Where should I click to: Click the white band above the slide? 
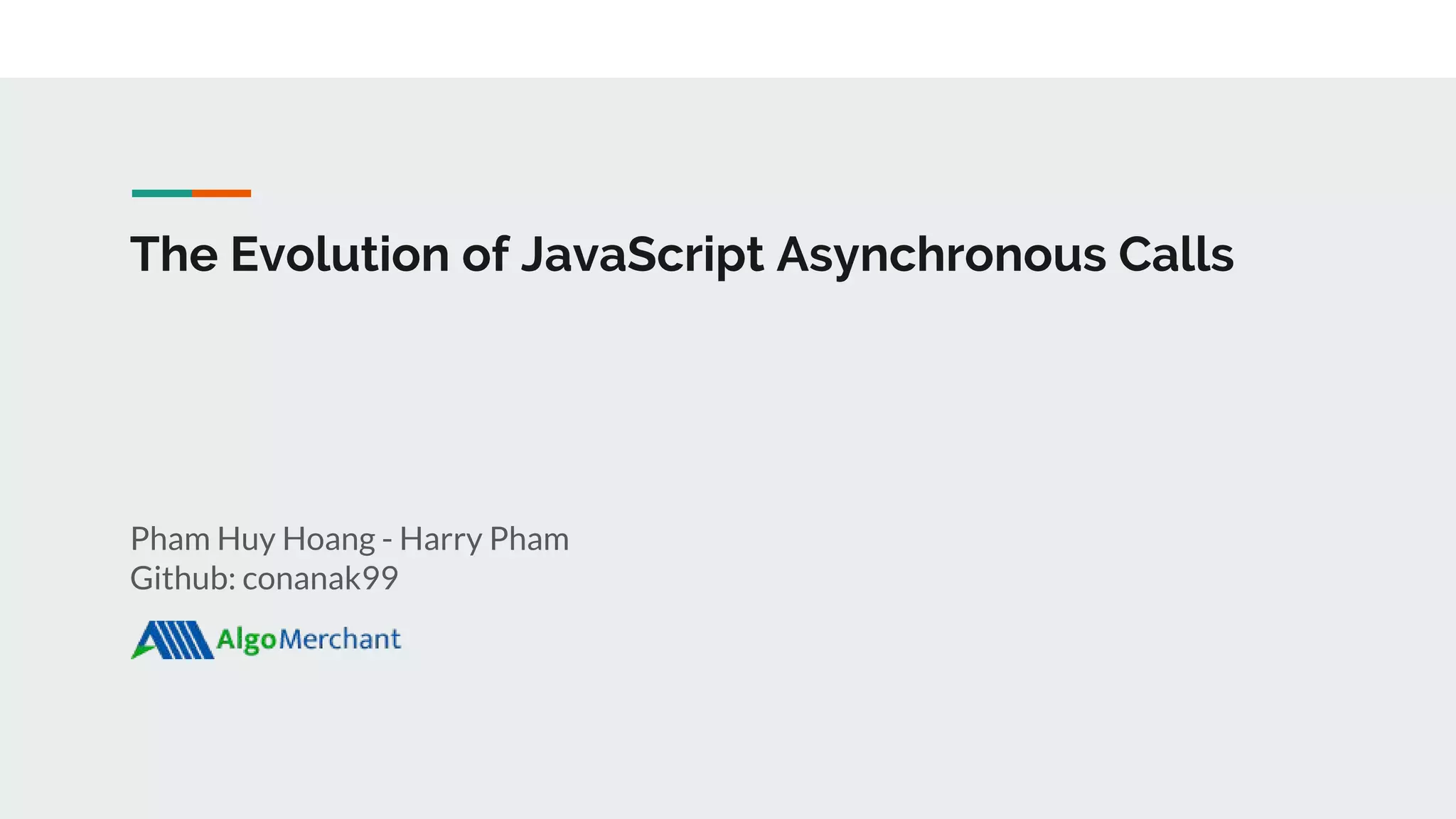pos(728,38)
